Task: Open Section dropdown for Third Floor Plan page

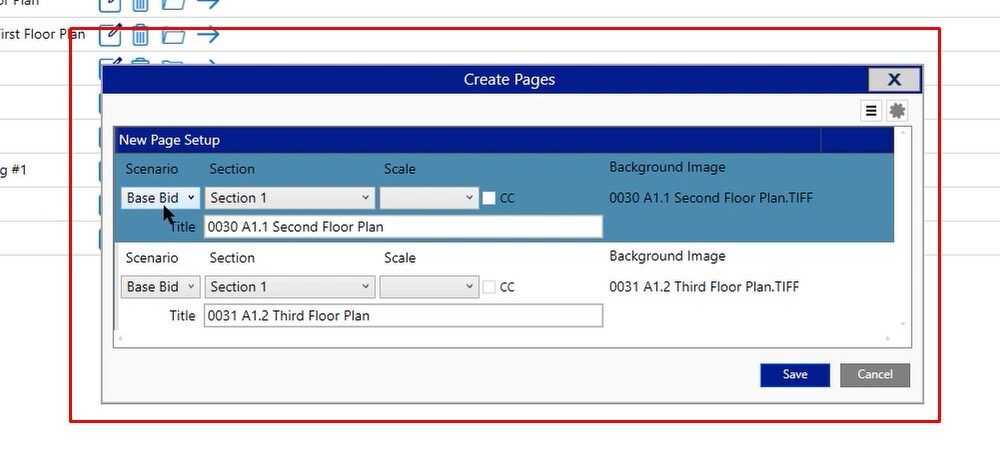Action: coord(290,287)
